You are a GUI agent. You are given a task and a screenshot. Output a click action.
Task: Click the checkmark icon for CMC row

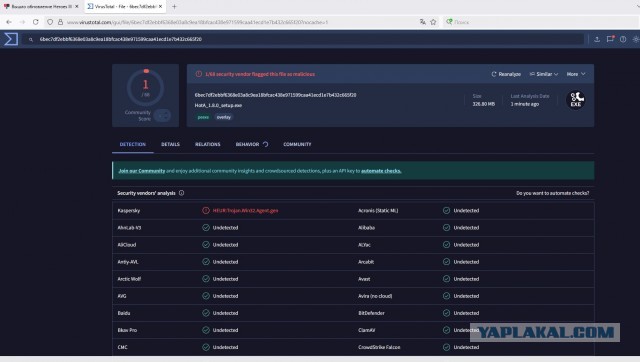[x=206, y=347]
